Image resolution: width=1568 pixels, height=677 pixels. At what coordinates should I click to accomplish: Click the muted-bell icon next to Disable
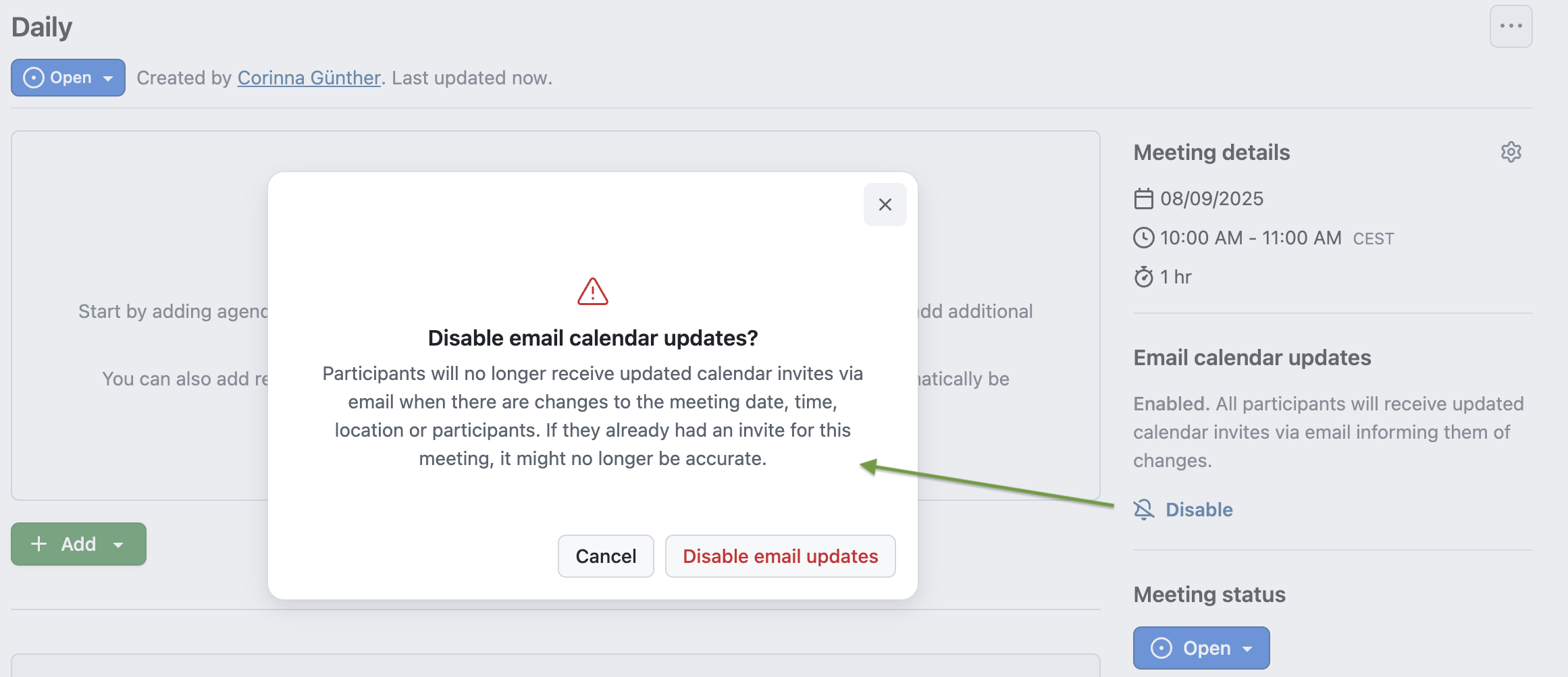[1144, 510]
